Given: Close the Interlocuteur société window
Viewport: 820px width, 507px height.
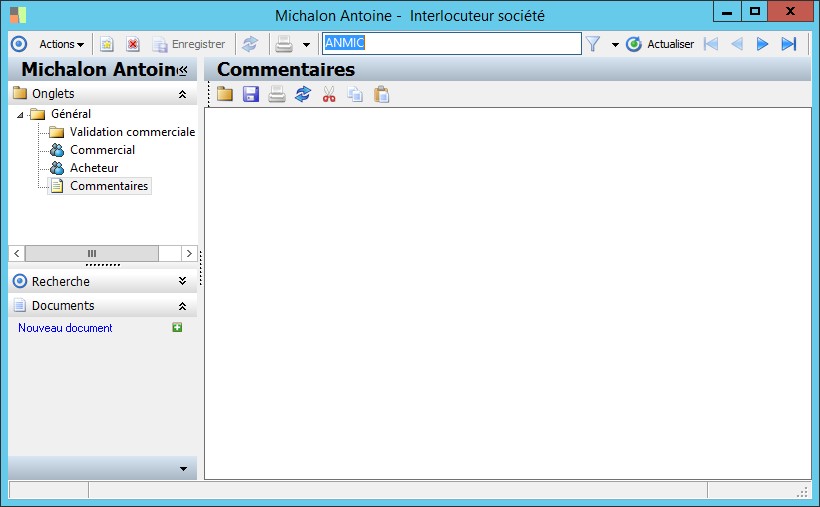Looking at the screenshot, I should pyautogui.click(x=790, y=12).
